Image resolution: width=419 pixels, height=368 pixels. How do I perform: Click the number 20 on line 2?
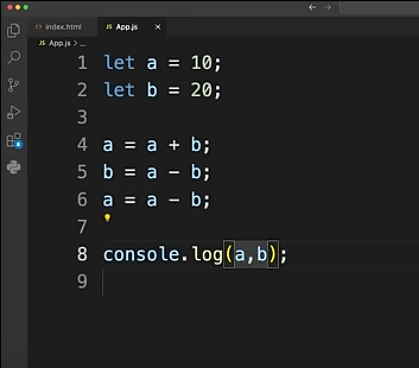pos(201,90)
